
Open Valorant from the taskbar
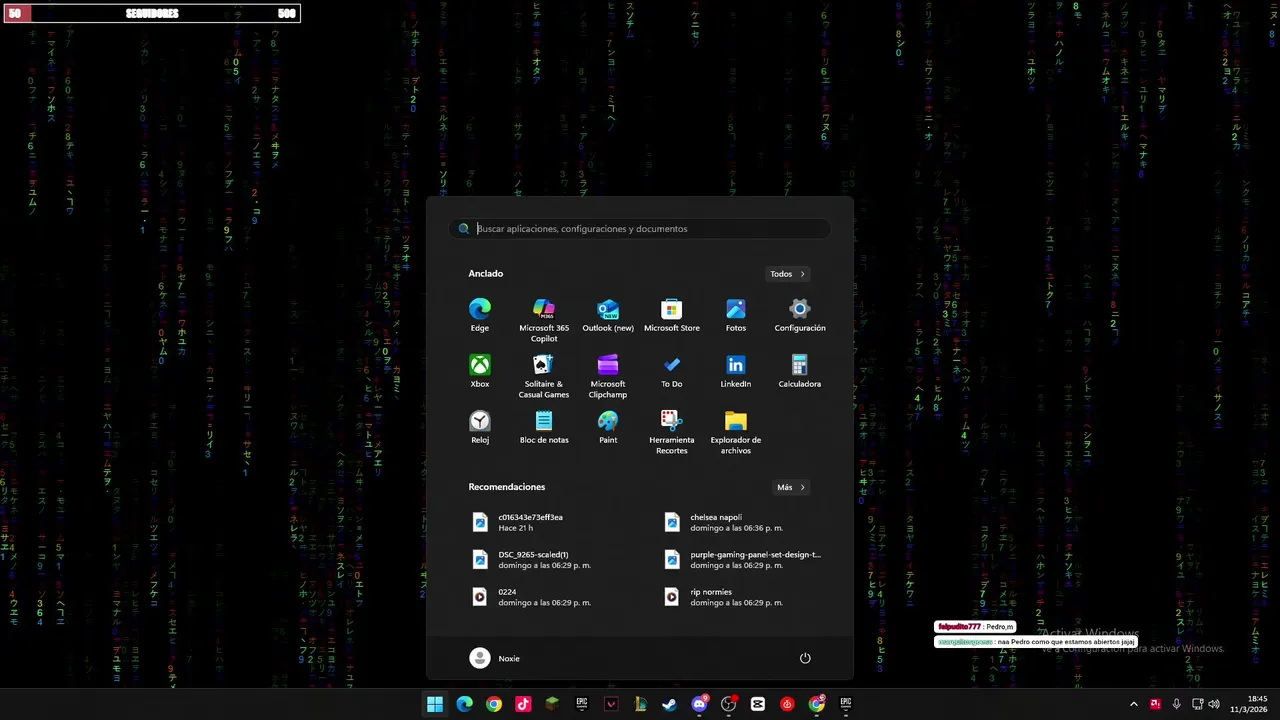[611, 704]
